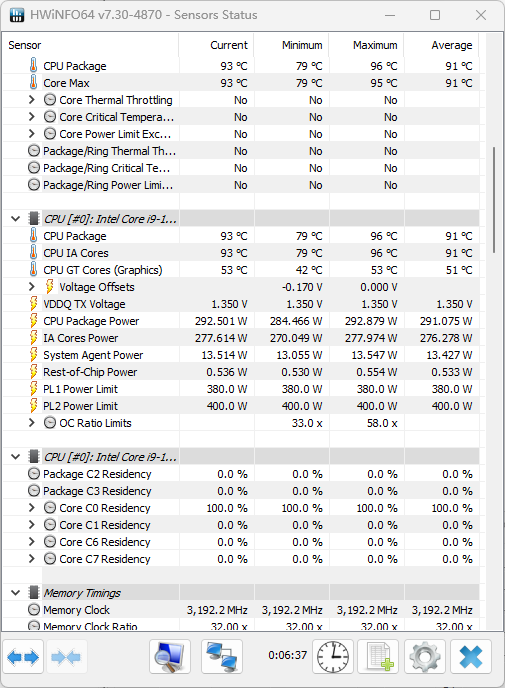This screenshot has height=688, width=505.
Task: Click the vertical scrollbar thumb
Action: [x=494, y=200]
